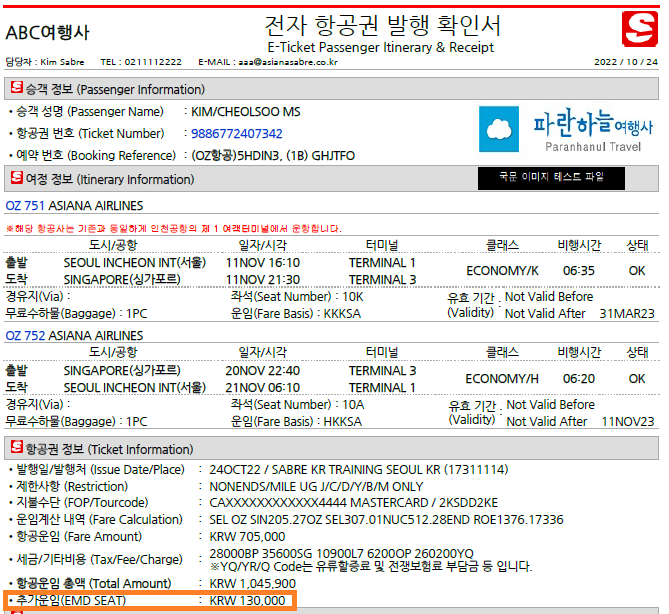
Task: Click class value ECONOMY/K
Action: pos(502,271)
